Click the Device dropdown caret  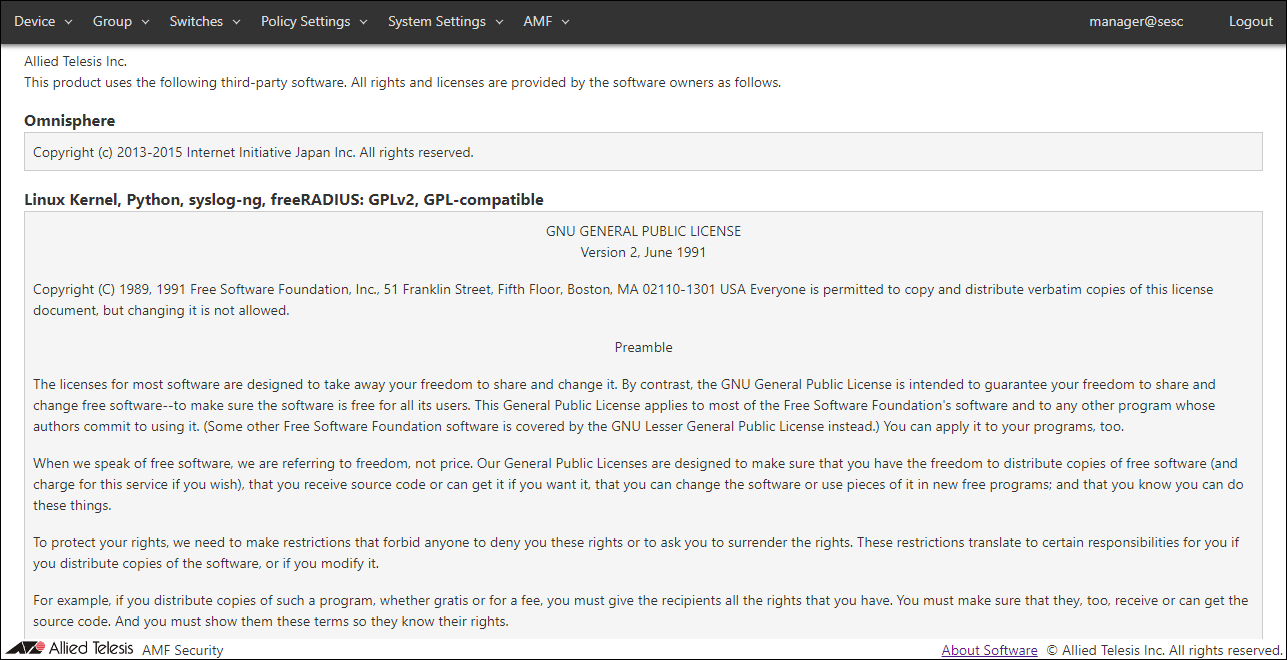point(69,22)
